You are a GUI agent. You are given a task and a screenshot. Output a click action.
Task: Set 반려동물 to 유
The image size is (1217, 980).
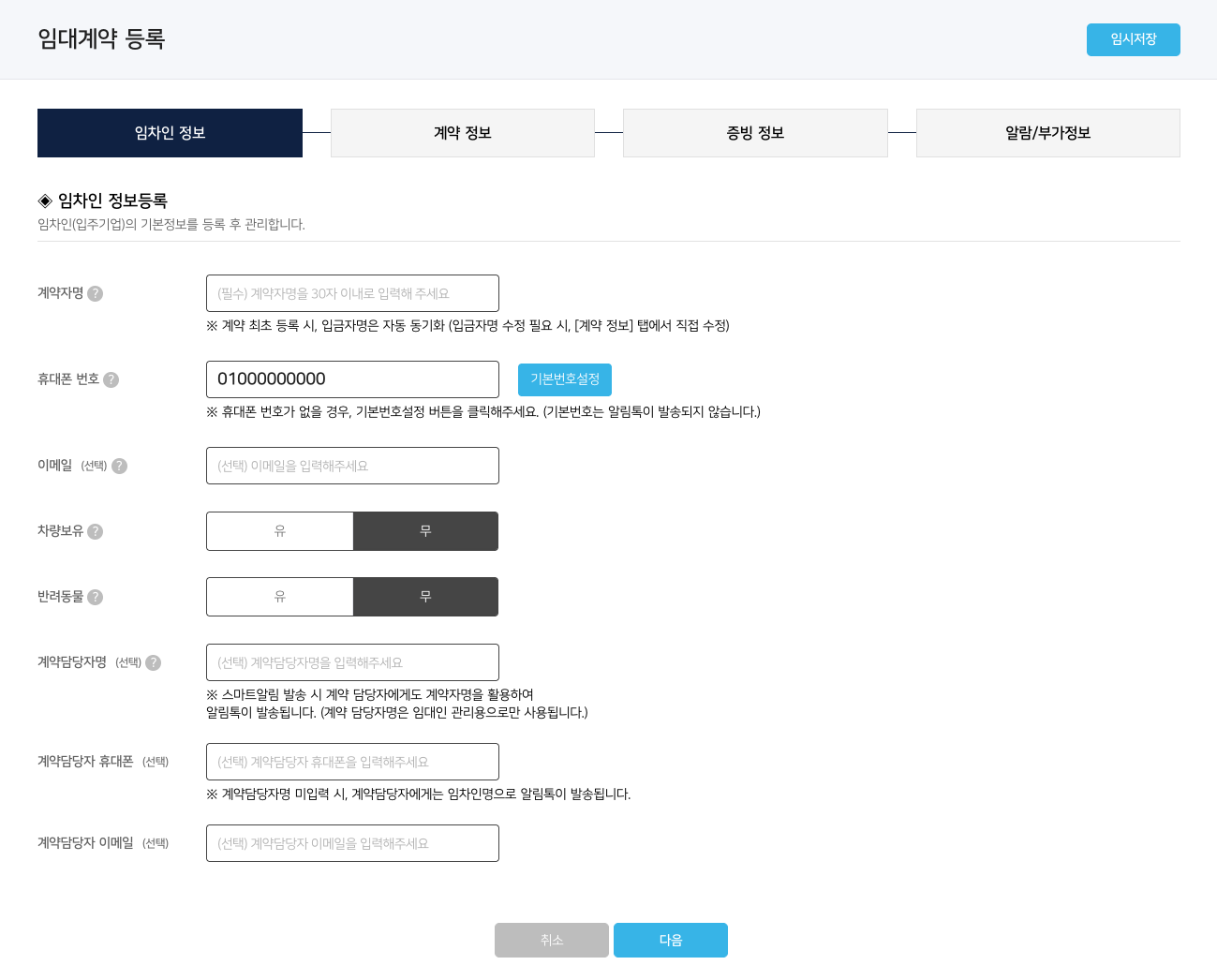[280, 597]
